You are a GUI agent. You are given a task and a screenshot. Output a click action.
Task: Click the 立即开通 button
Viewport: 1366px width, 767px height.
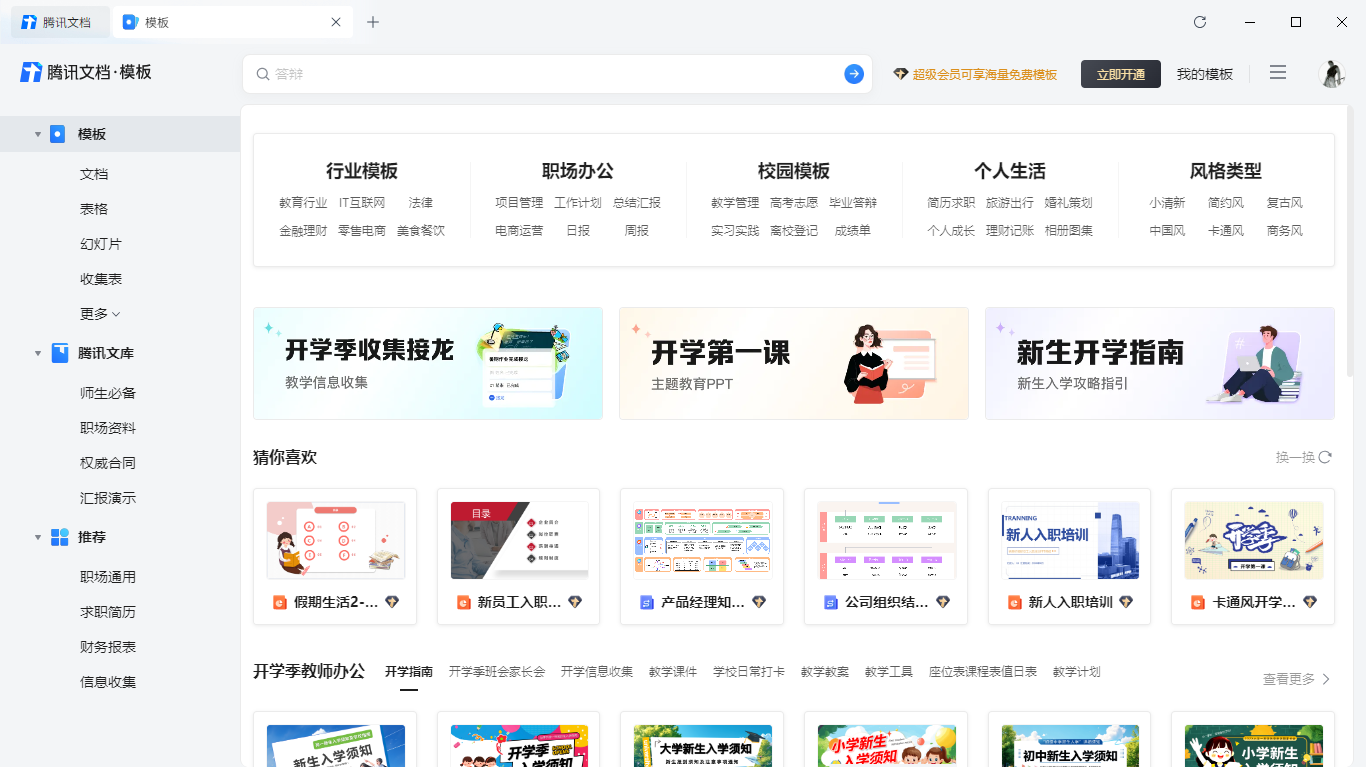point(1120,73)
